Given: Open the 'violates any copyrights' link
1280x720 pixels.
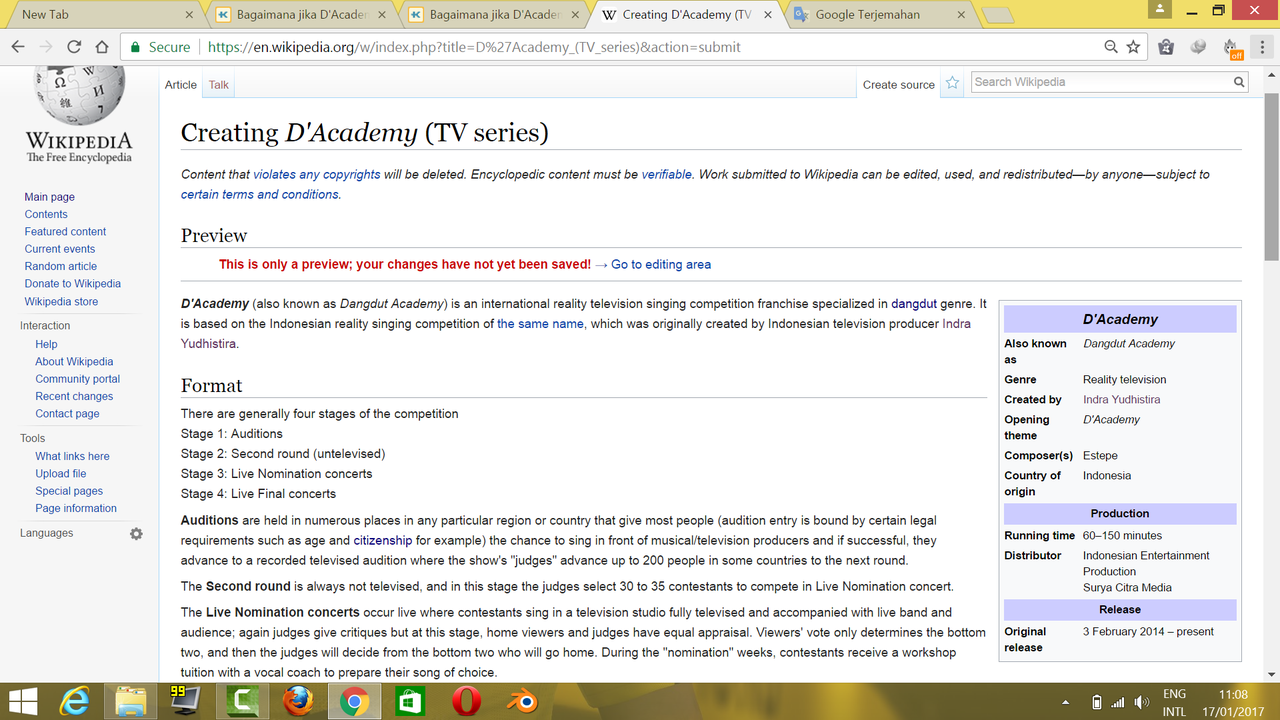Looking at the screenshot, I should 317,174.
